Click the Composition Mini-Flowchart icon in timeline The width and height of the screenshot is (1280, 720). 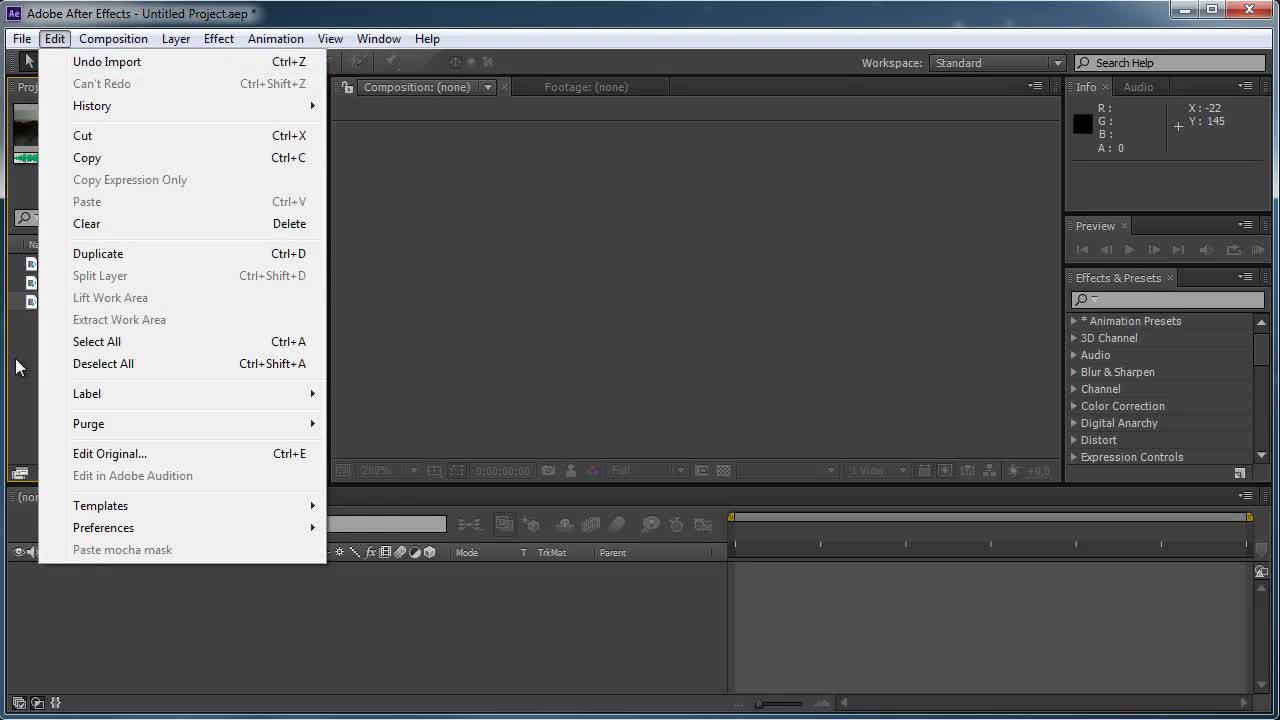click(469, 524)
